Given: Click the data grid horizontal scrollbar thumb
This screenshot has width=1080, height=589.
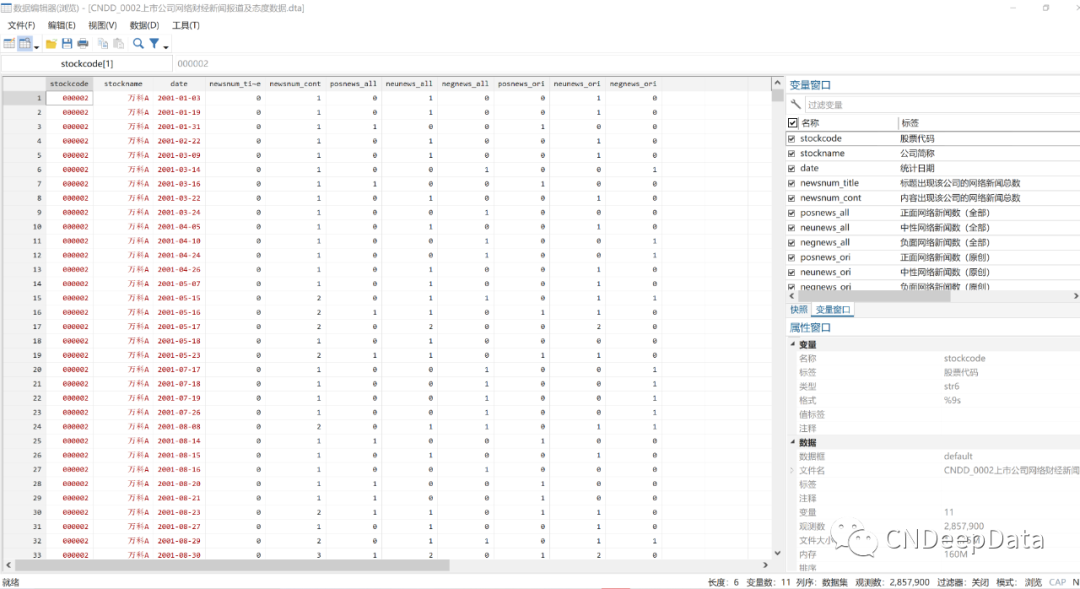Looking at the screenshot, I should tap(232, 565).
